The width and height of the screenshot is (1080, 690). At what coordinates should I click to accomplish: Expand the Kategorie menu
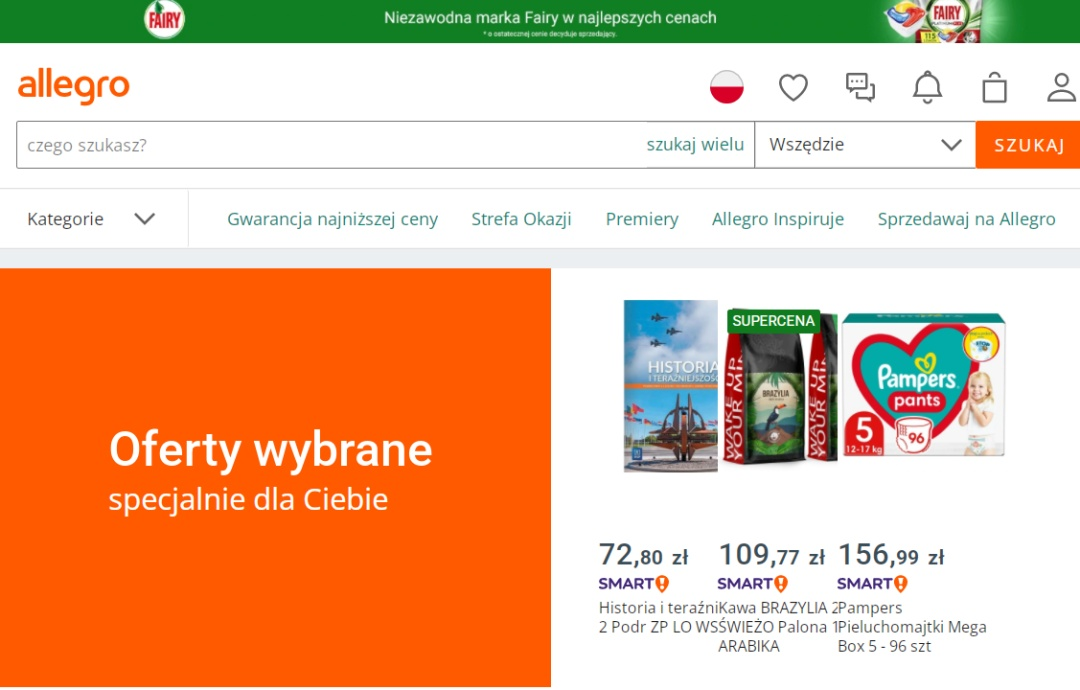(92, 219)
